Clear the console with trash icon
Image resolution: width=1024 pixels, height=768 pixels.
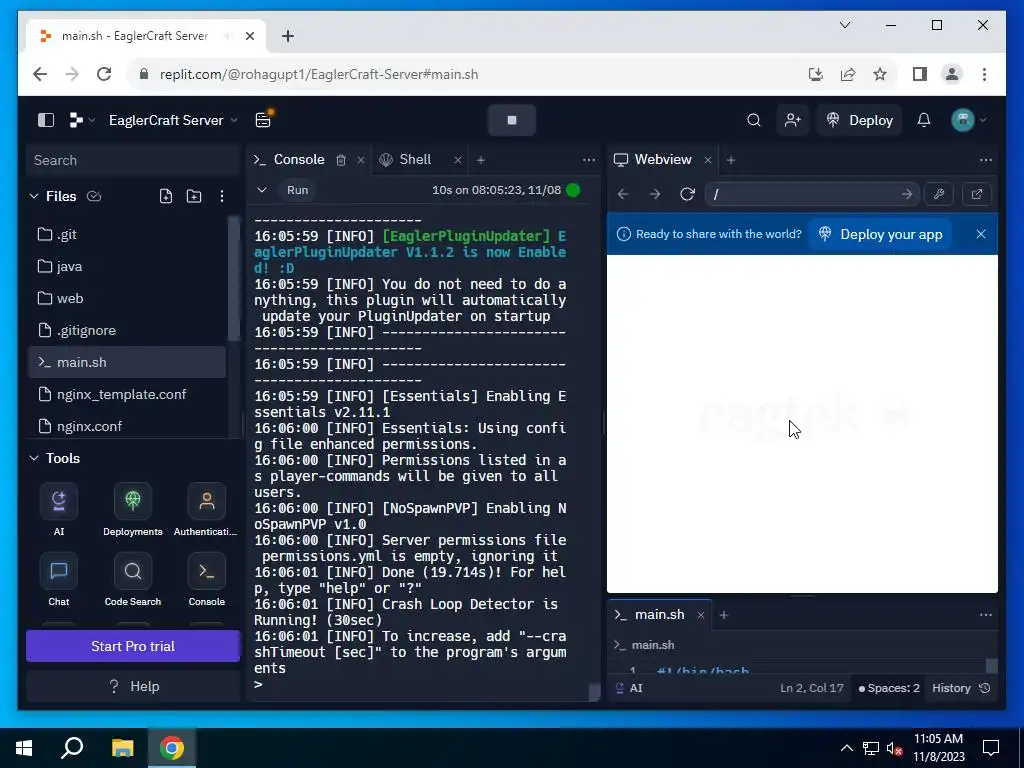tap(341, 160)
